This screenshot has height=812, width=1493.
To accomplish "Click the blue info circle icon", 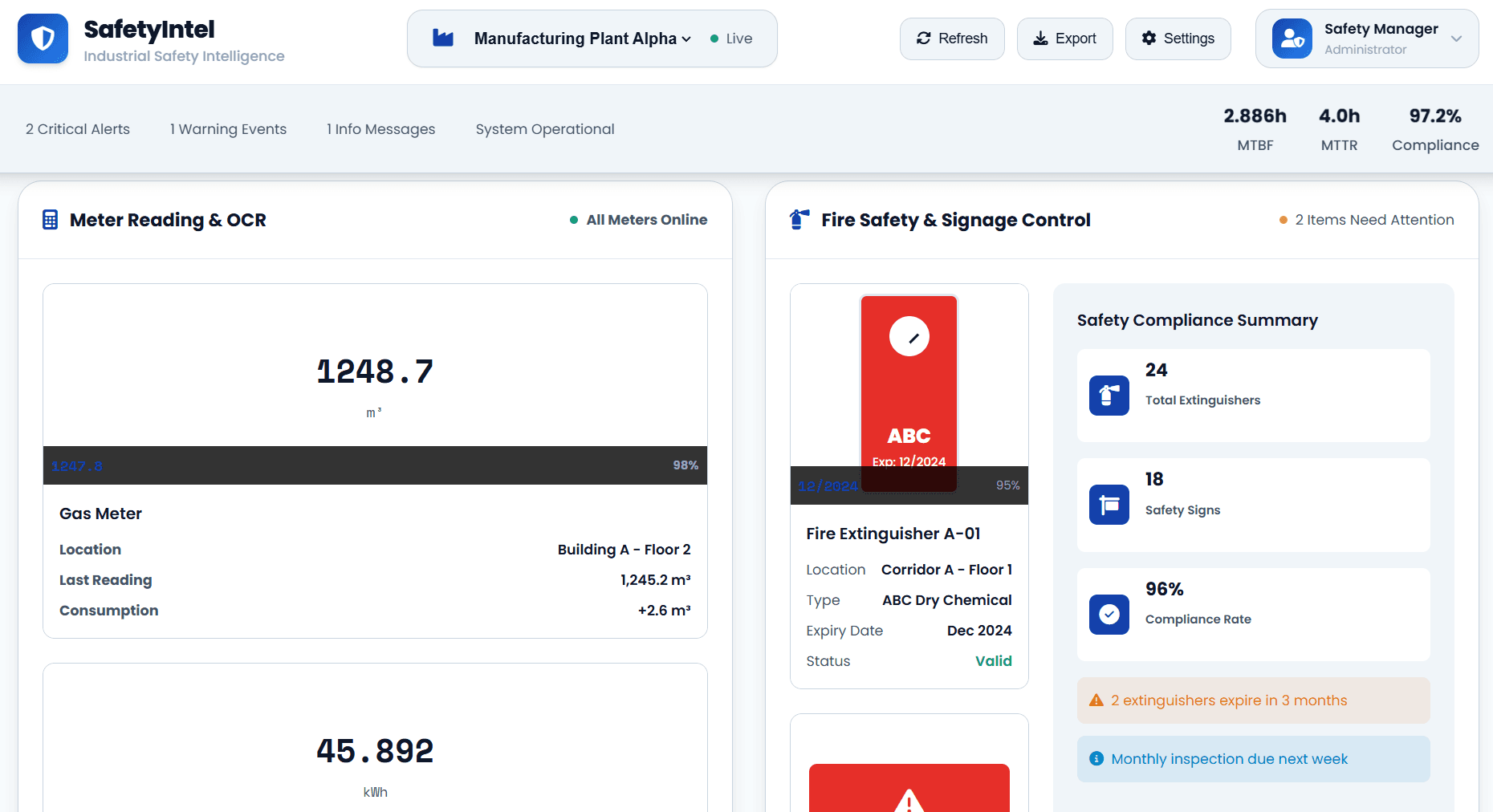I will point(1096,759).
